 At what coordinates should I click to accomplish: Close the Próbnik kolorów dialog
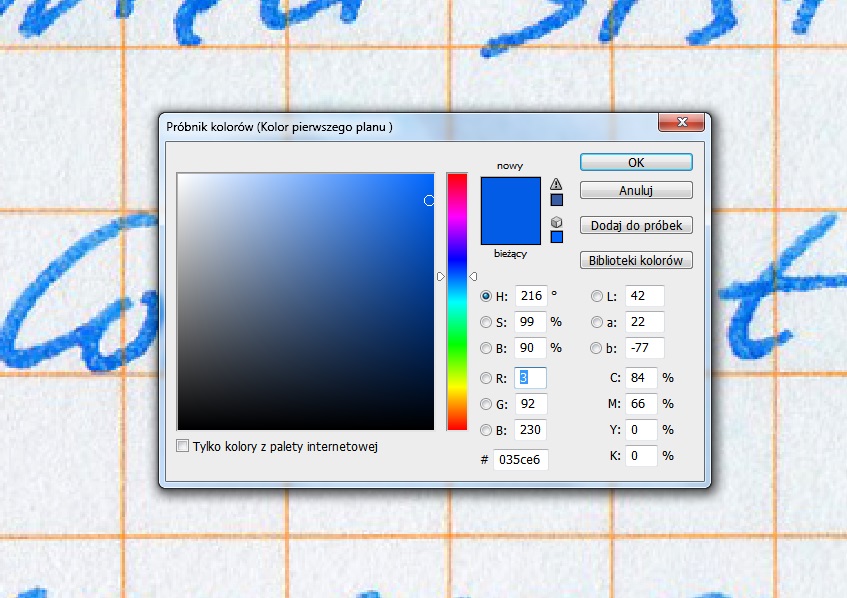[x=683, y=123]
